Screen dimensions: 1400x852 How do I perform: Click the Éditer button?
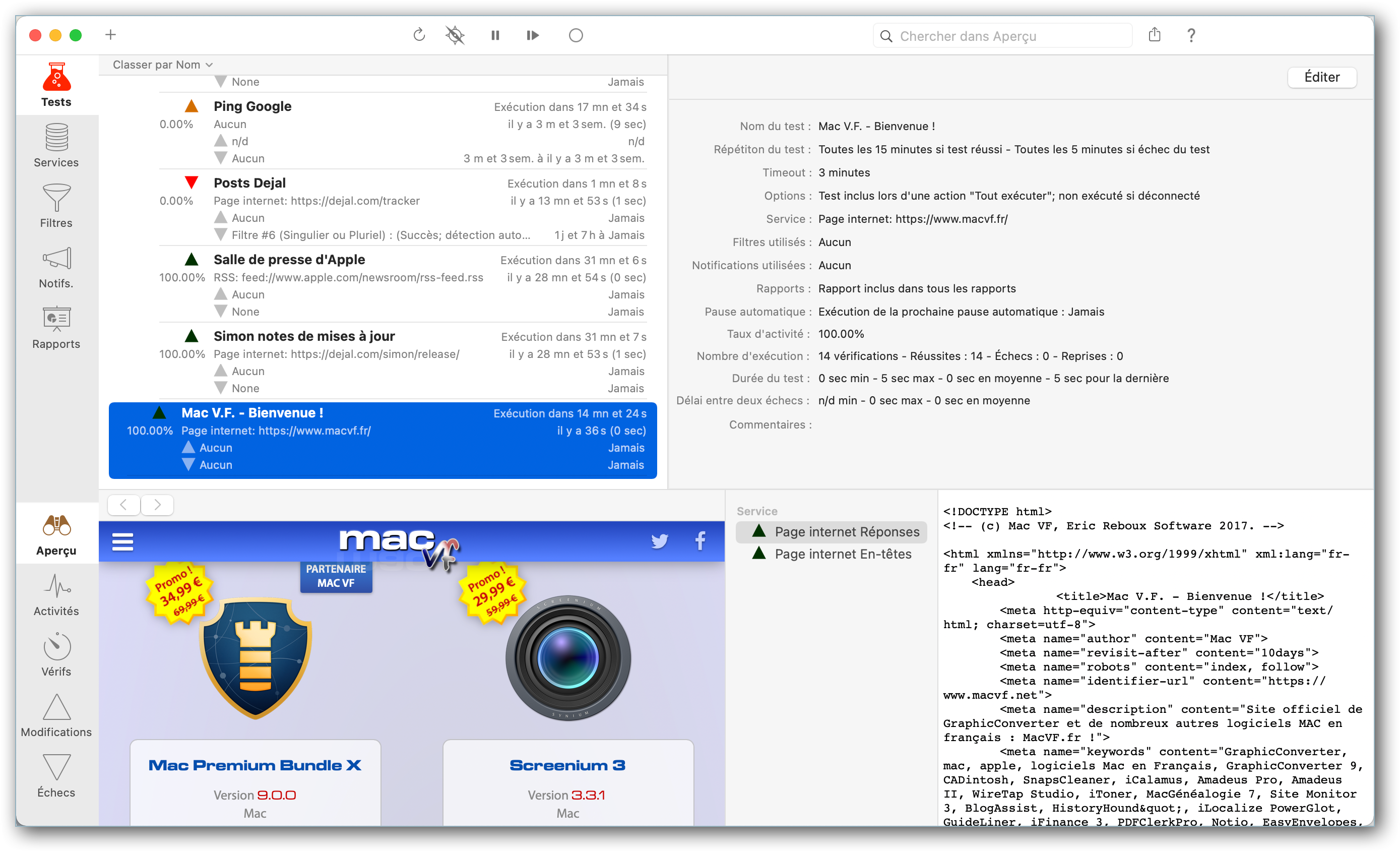pyautogui.click(x=1321, y=77)
